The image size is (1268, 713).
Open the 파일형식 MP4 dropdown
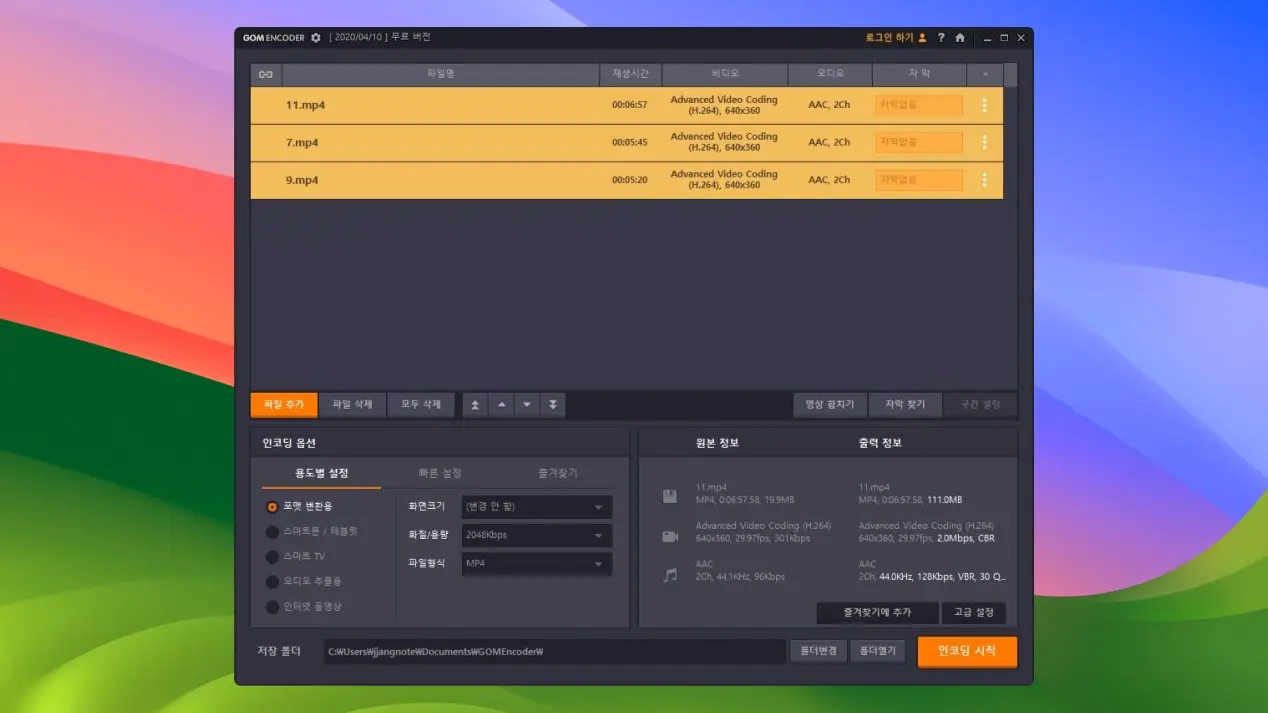coord(537,563)
